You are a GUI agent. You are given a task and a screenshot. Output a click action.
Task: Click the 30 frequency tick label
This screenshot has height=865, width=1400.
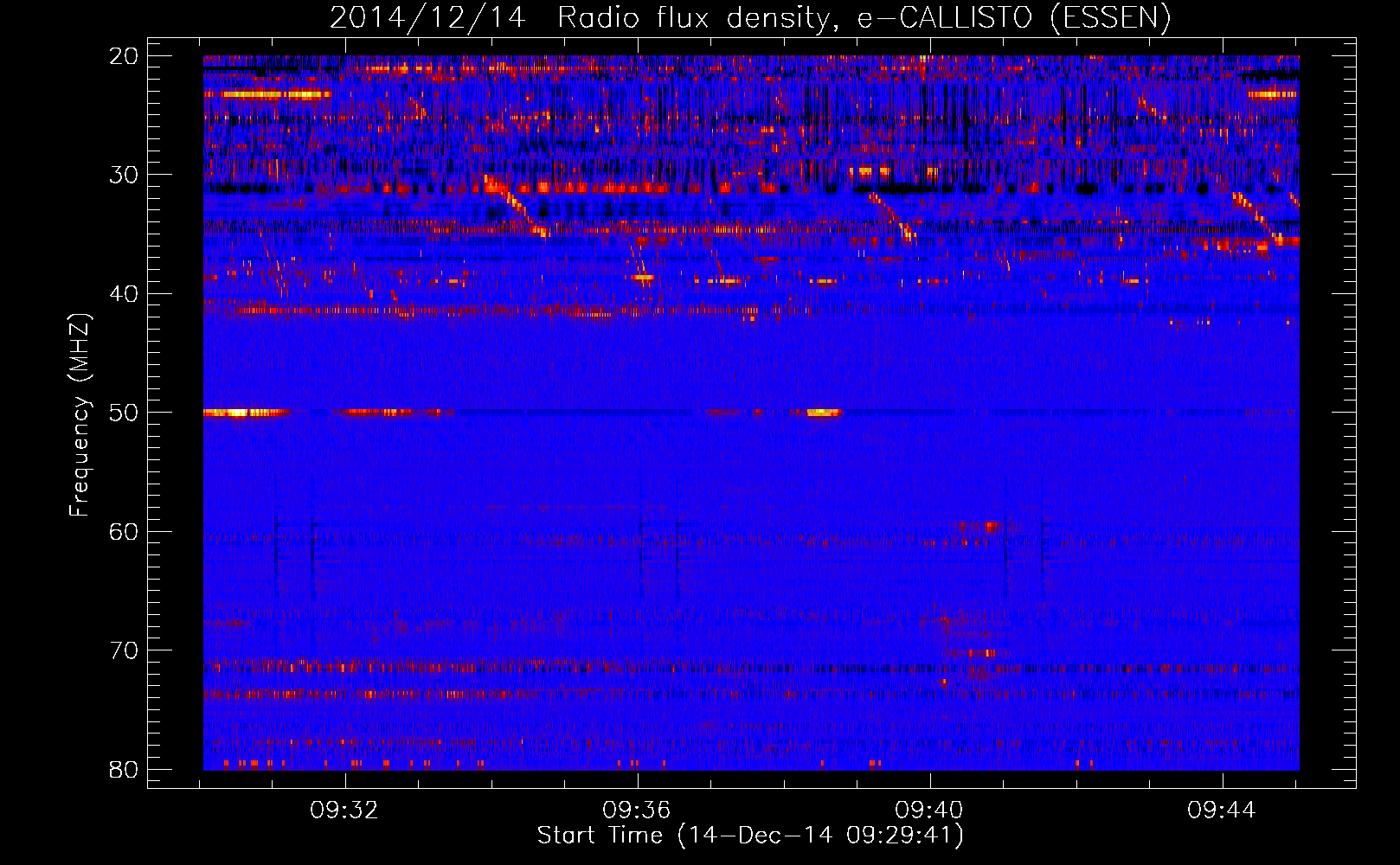124,175
